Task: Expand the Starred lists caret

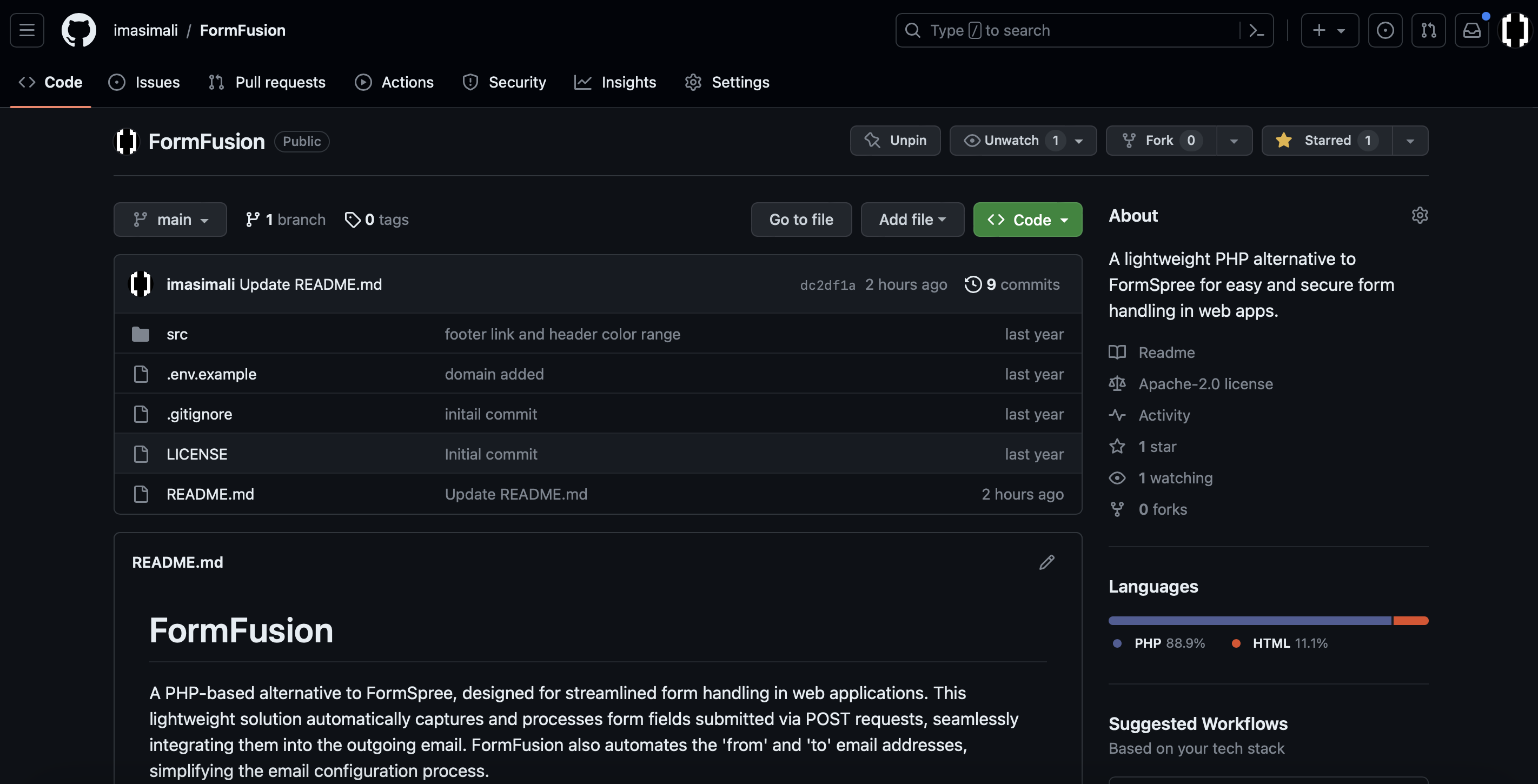Action: click(x=1410, y=141)
